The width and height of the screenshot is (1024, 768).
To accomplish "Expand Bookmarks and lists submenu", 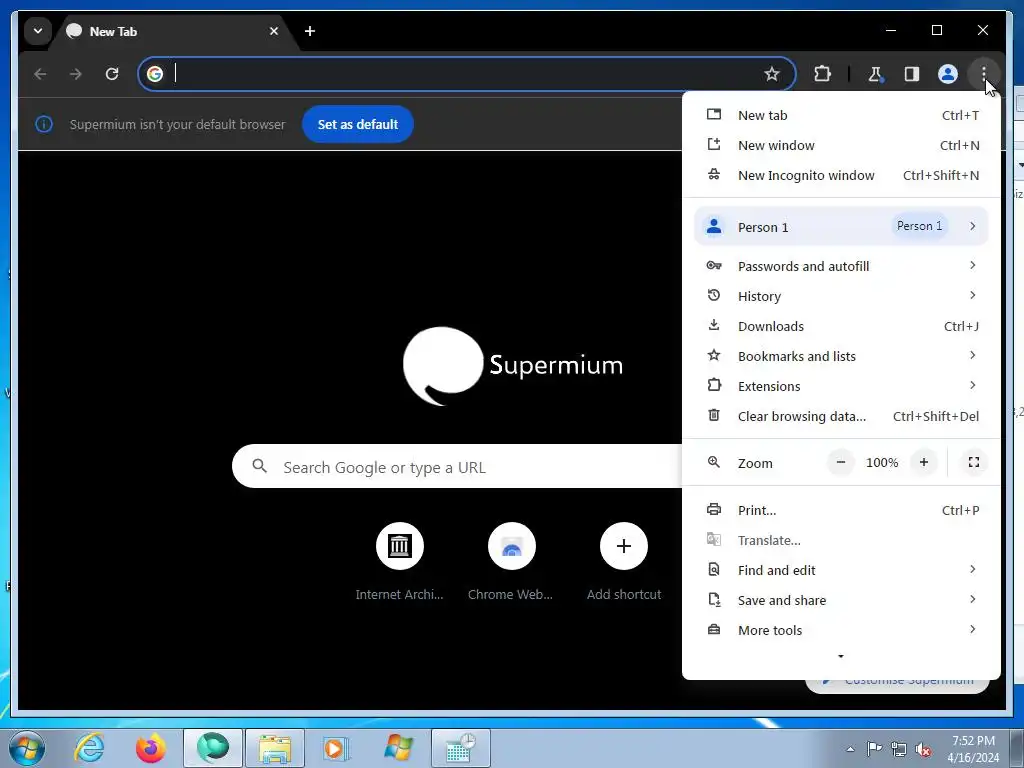I will 841,356.
